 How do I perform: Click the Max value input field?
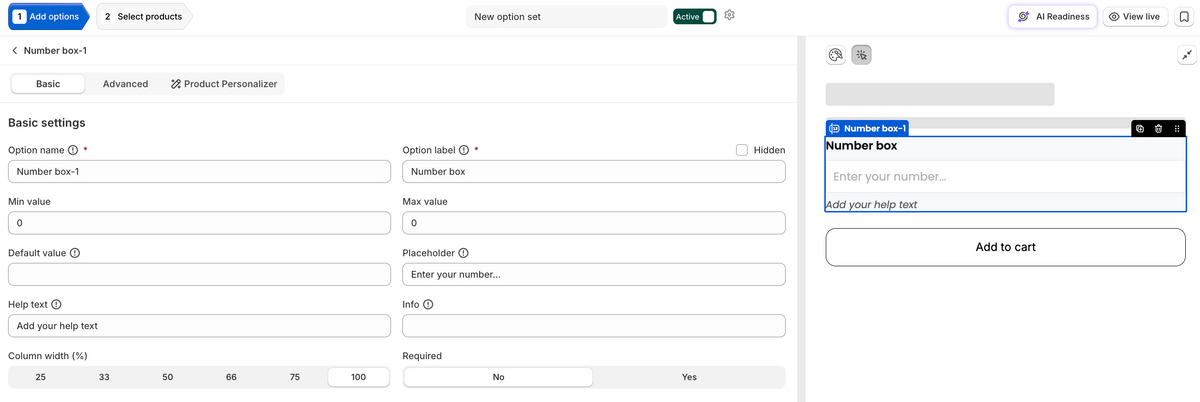click(594, 223)
